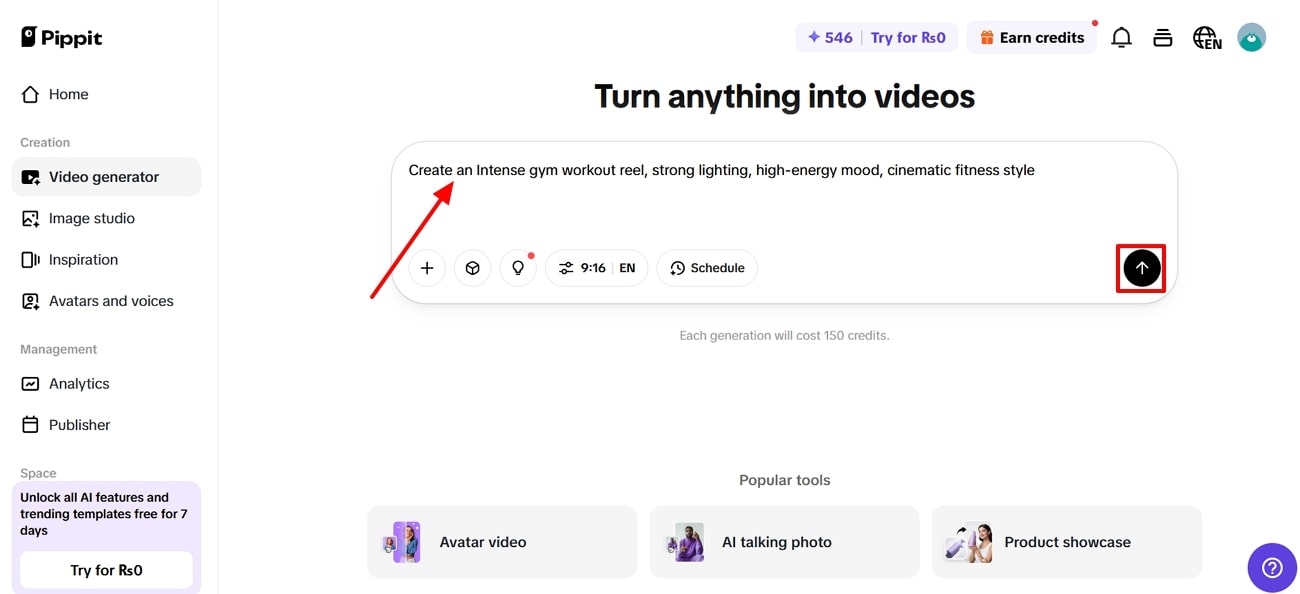The height and width of the screenshot is (594, 1300).
Task: Open the user profile avatar
Action: coord(1251,38)
